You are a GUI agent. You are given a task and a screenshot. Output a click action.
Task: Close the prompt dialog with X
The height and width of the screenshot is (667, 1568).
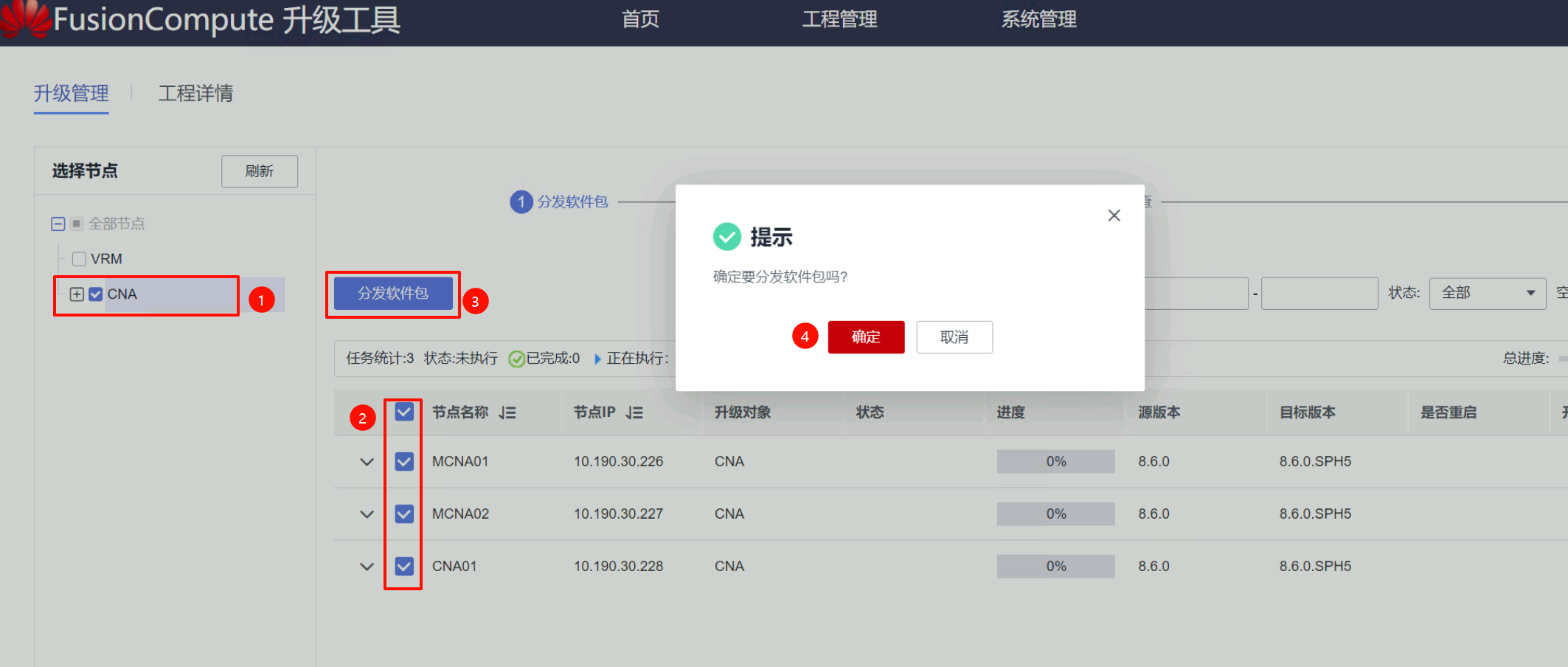pos(1114,215)
